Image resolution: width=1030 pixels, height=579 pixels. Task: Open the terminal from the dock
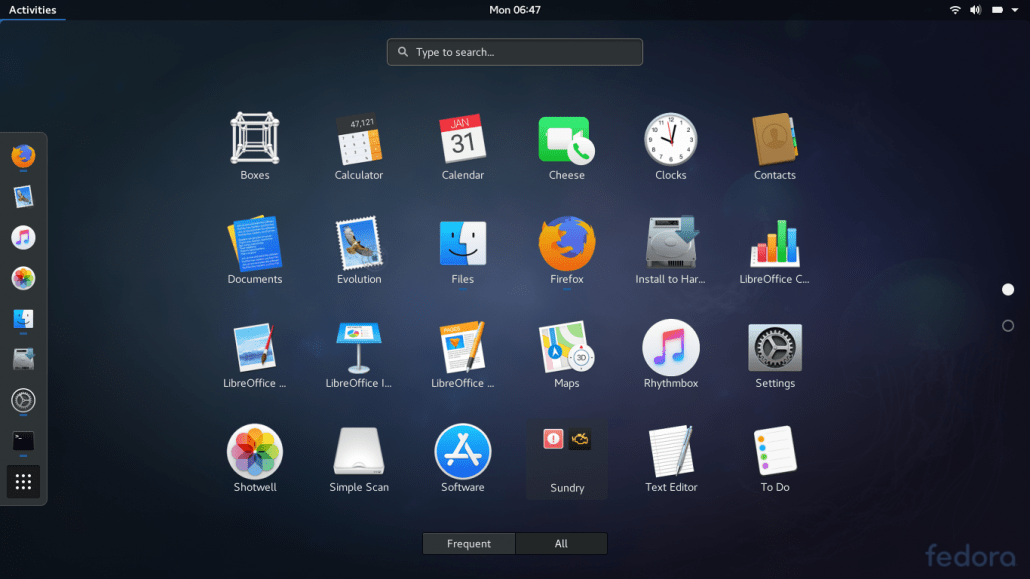[x=22, y=440]
